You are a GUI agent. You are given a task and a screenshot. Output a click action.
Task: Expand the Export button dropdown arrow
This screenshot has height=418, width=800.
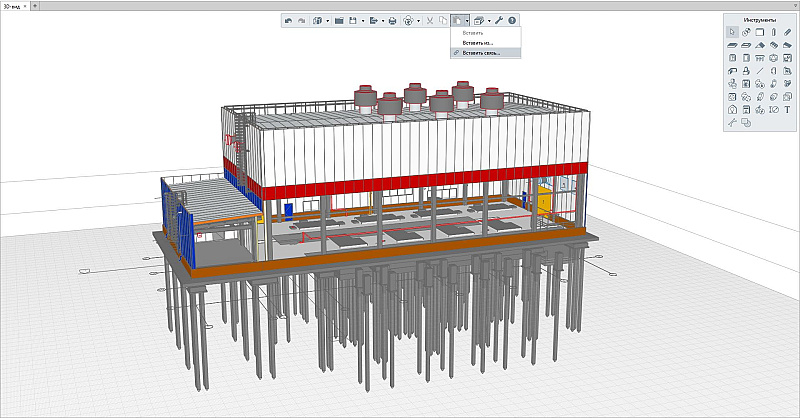click(x=382, y=20)
